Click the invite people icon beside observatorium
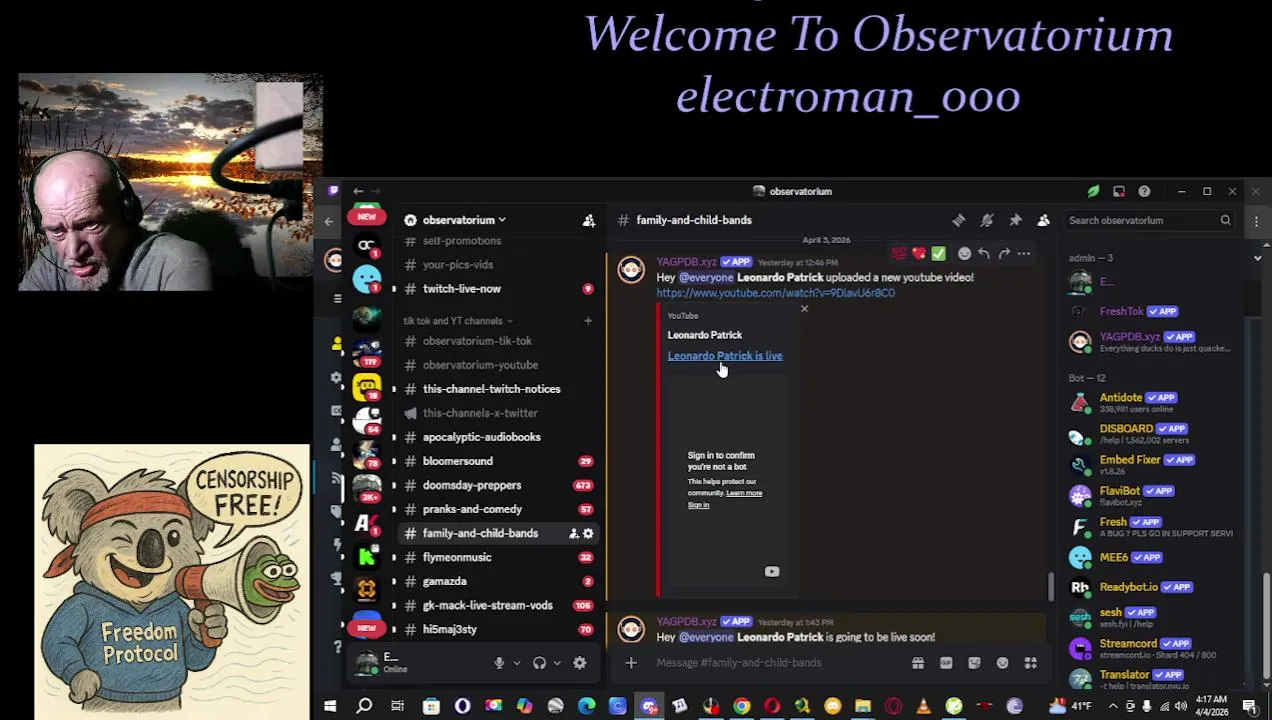The width and height of the screenshot is (1272, 720). (589, 220)
